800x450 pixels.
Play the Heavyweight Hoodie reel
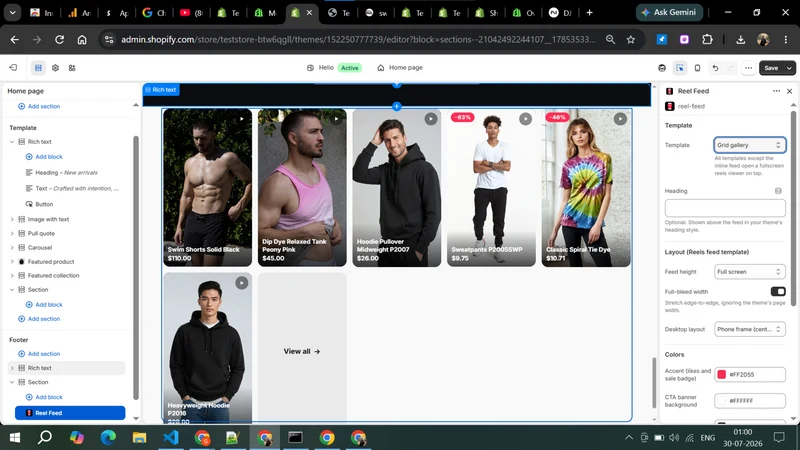(x=241, y=283)
